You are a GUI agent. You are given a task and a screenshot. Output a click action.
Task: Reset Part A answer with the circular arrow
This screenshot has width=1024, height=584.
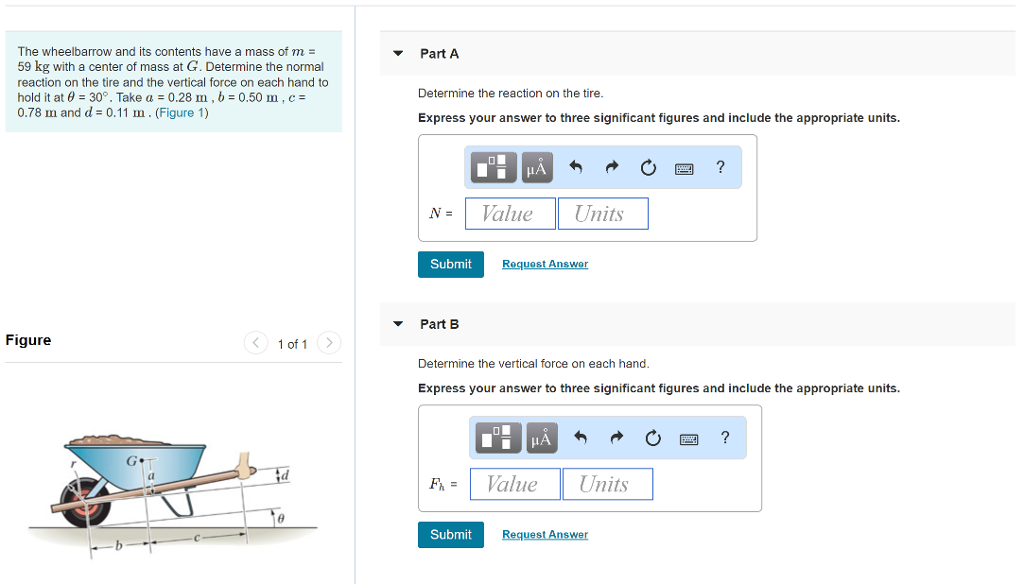[x=648, y=168]
